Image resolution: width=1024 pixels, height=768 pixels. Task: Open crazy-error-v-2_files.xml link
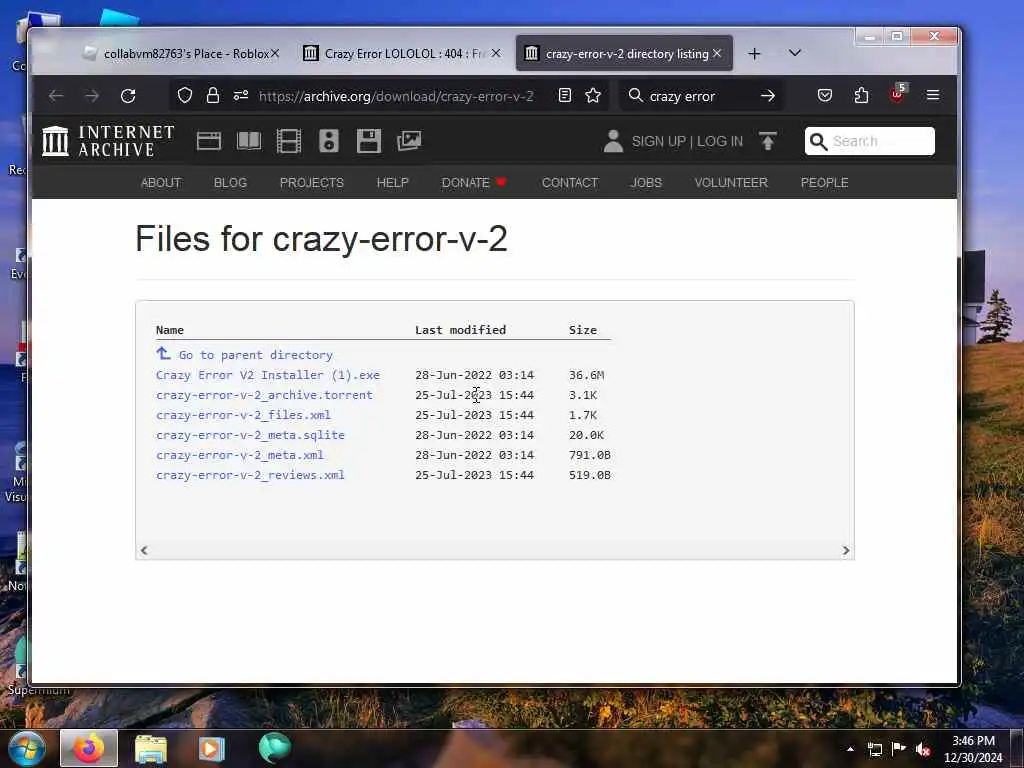point(243,415)
